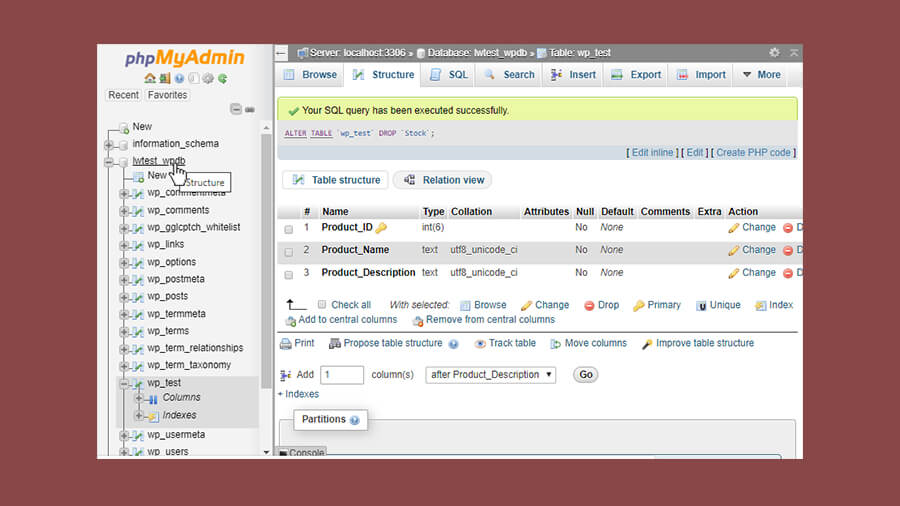Open wp_usermeta table in the tree
Image resolution: width=900 pixels, height=506 pixels.
coord(176,435)
